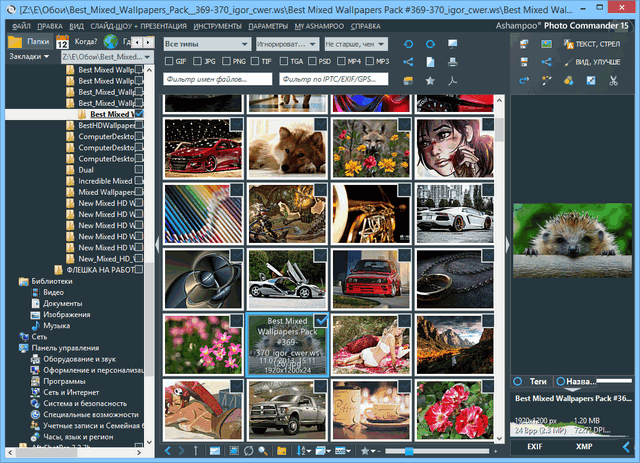This screenshot has width=640, height=463.
Task: Click the favorites star icon in filter toolbar
Action: (430, 79)
